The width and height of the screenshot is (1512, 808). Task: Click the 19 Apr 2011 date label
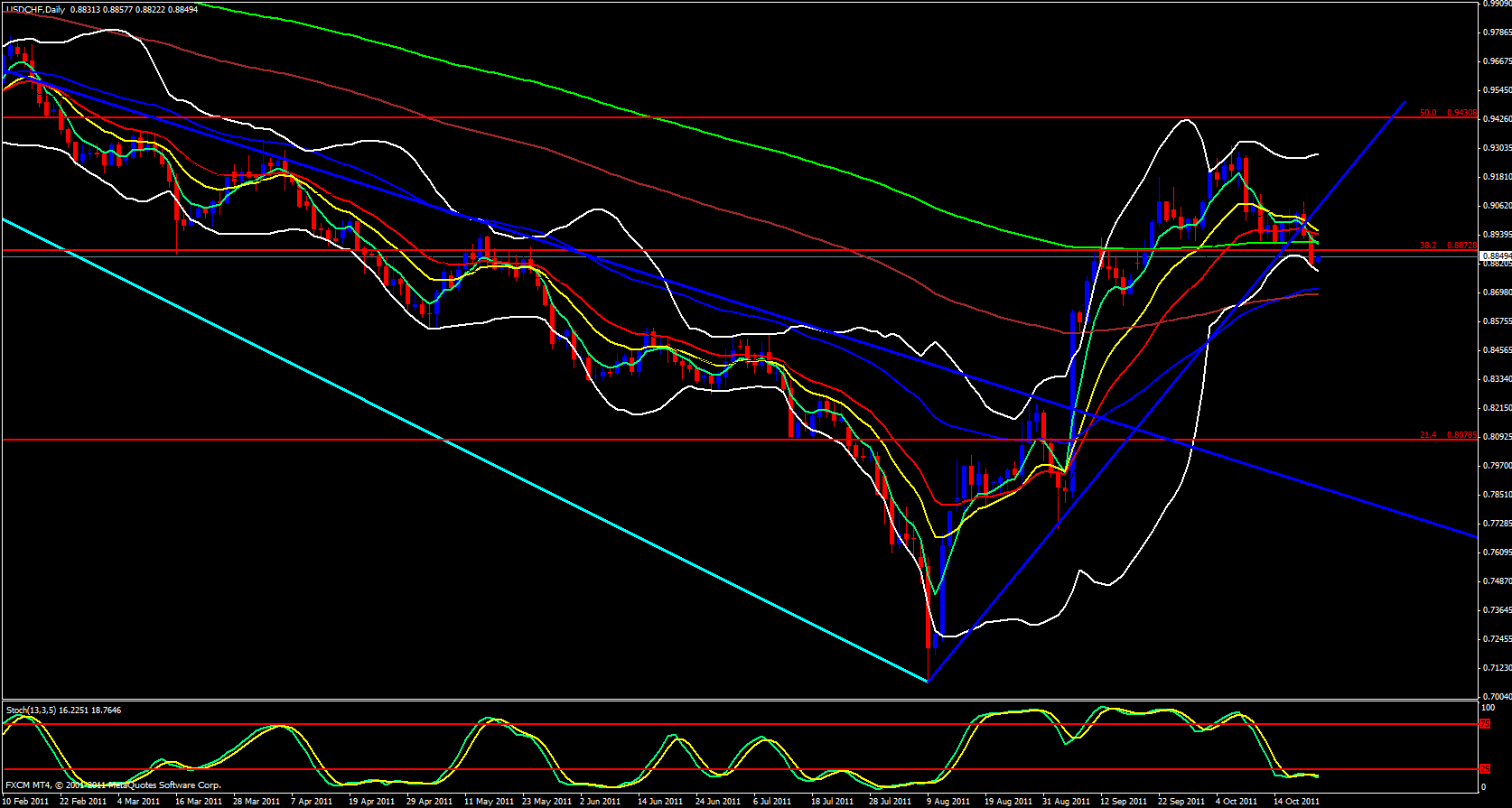coord(372,802)
